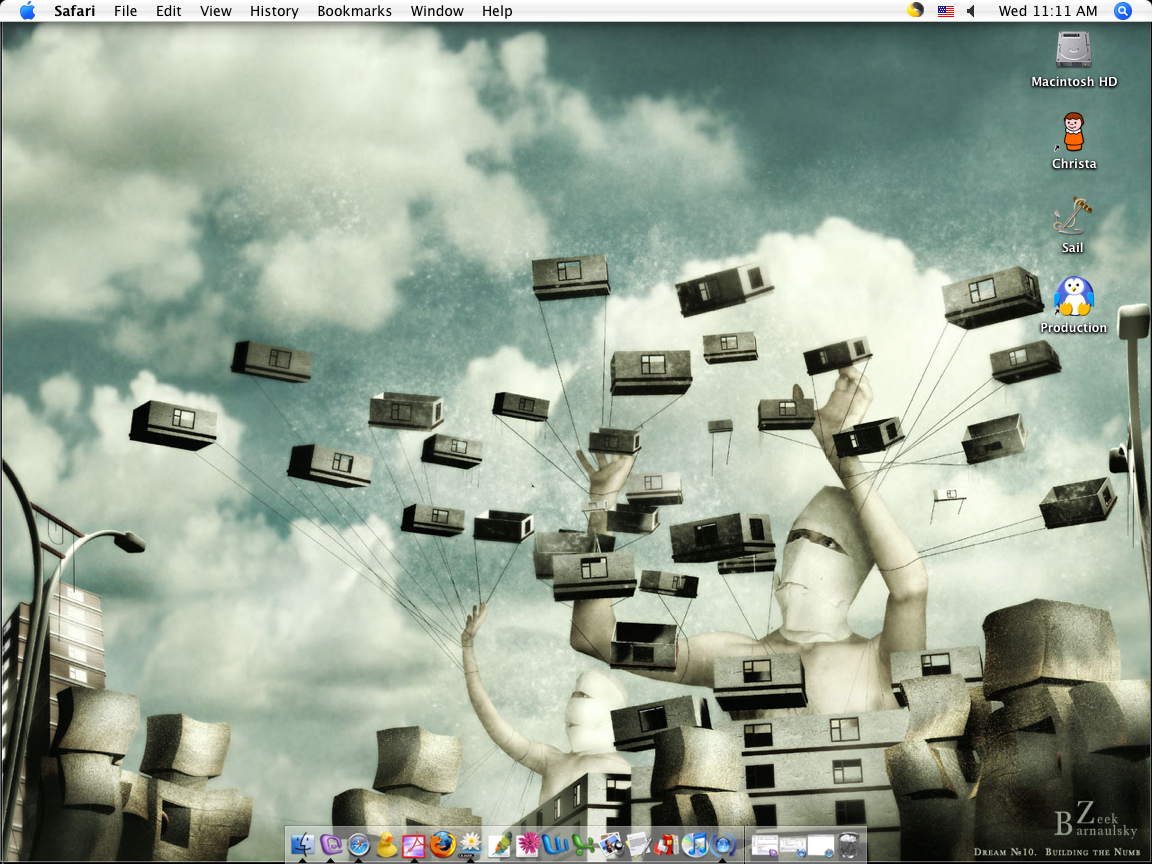Open the US flag input menu
The width and height of the screenshot is (1152, 864).
946,11
